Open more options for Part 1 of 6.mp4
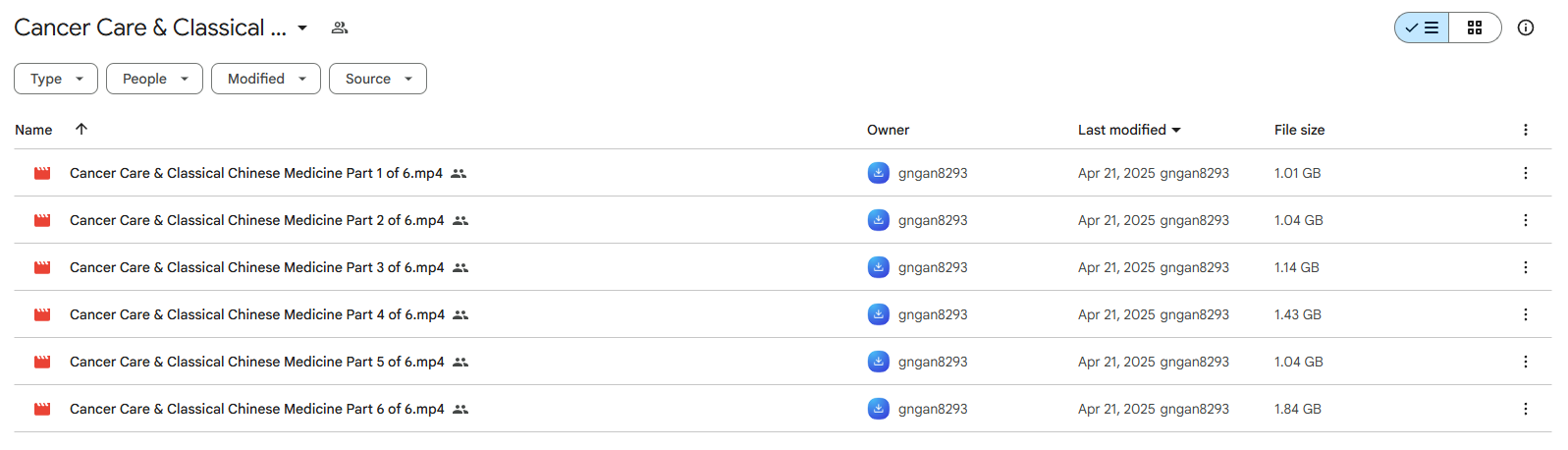 (x=1526, y=173)
